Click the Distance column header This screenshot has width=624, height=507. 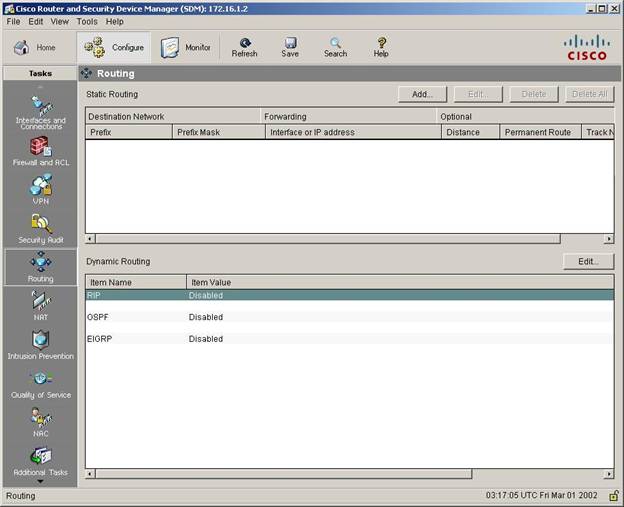[x=470, y=132]
